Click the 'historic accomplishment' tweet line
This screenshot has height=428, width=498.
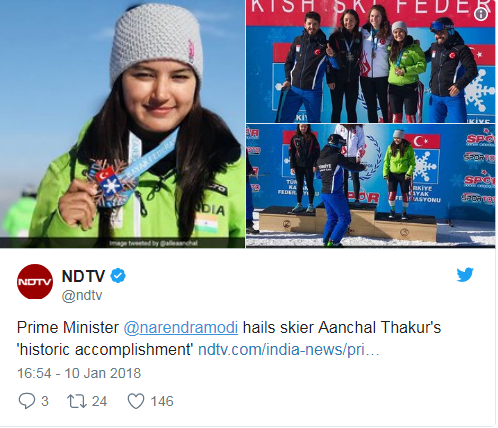[x=106, y=350]
